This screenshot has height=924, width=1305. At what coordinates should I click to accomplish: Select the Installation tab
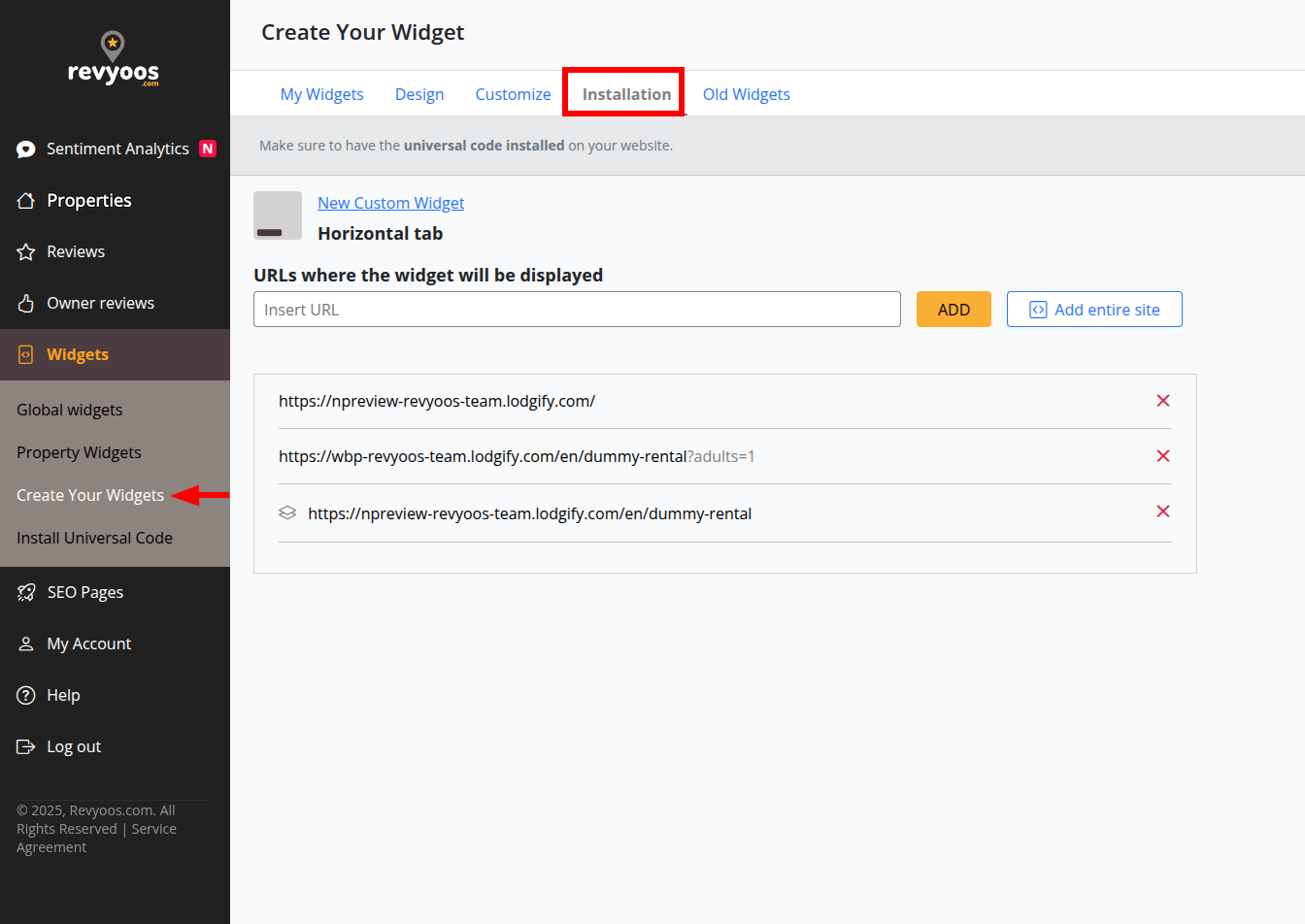point(626,94)
